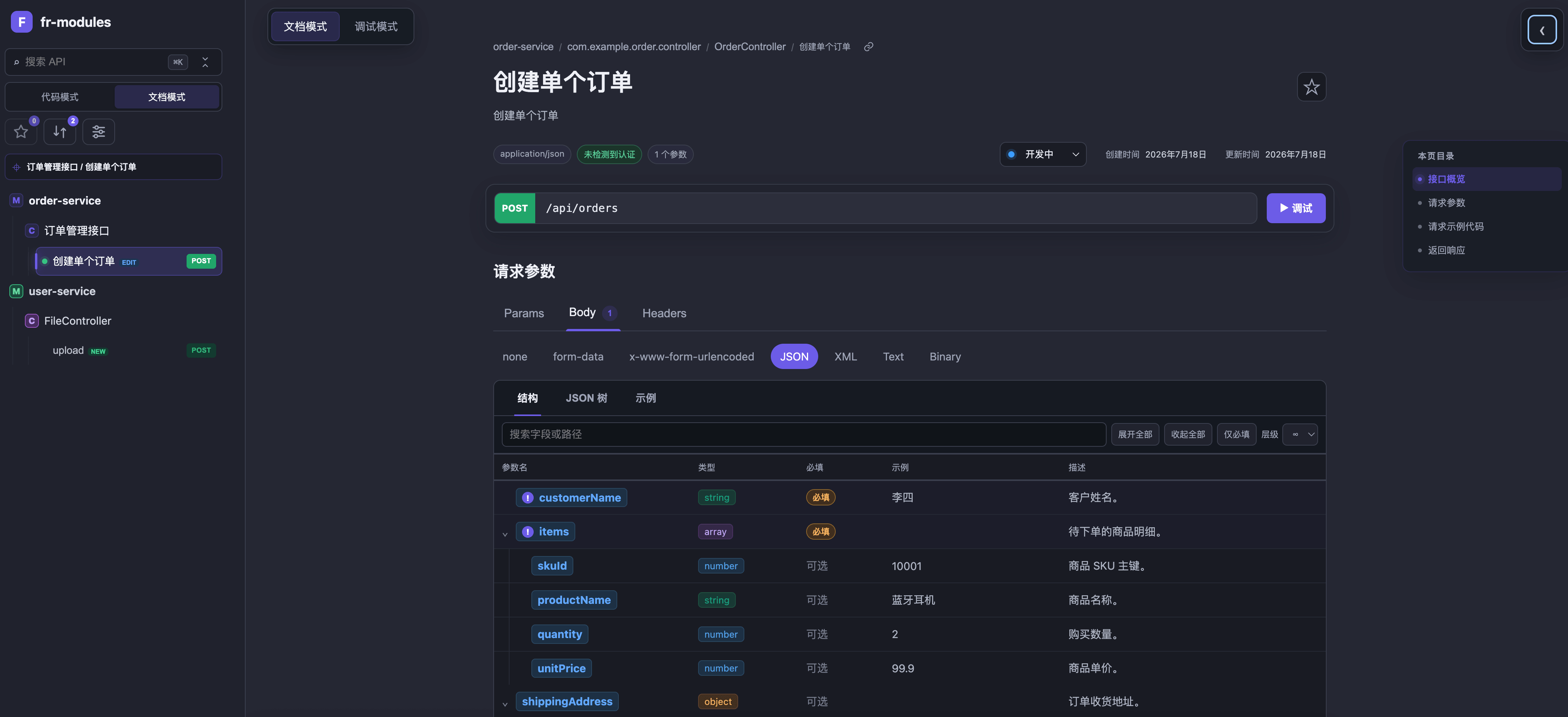The width and height of the screenshot is (1568, 717).
Task: Toggle the 仅必填 filter
Action: coord(1236,435)
